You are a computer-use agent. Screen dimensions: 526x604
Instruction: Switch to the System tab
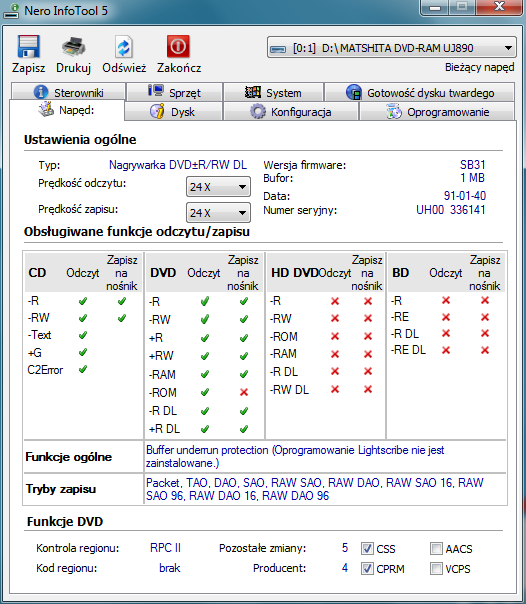[x=273, y=92]
